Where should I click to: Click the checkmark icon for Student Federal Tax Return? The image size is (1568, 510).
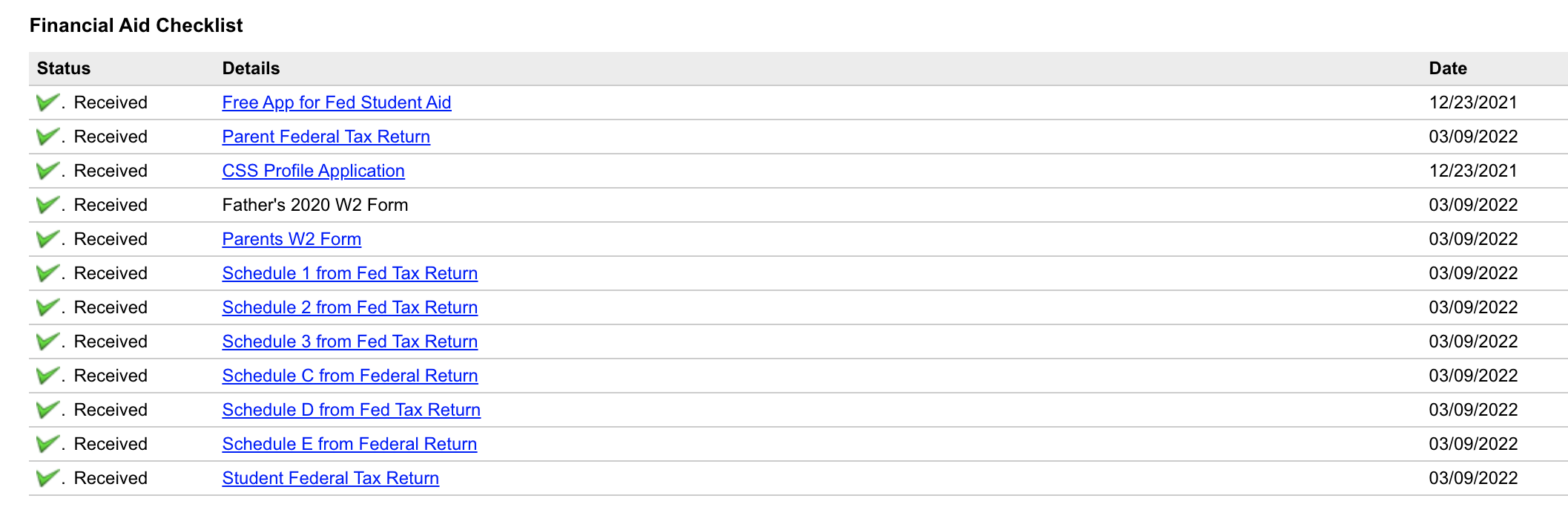[x=47, y=478]
